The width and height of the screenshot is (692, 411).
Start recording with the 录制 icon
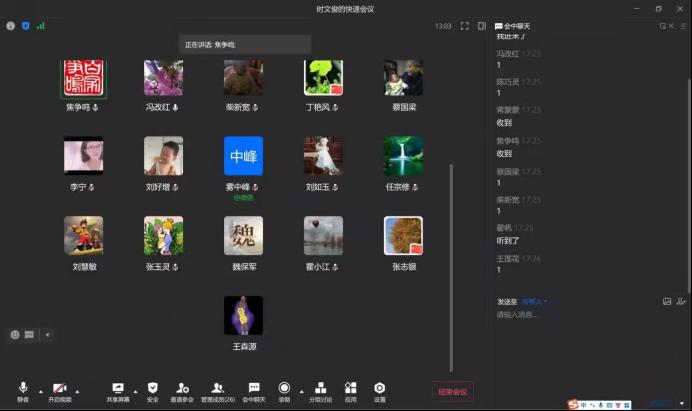284,390
